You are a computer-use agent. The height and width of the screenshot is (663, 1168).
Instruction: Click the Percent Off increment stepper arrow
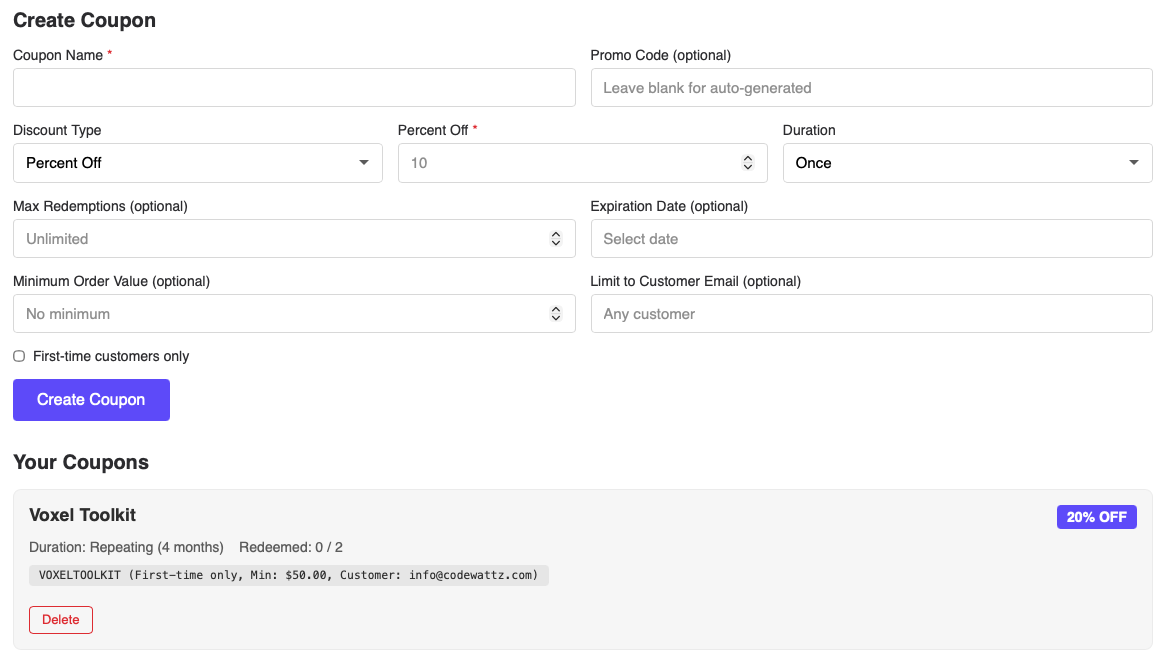(748, 157)
